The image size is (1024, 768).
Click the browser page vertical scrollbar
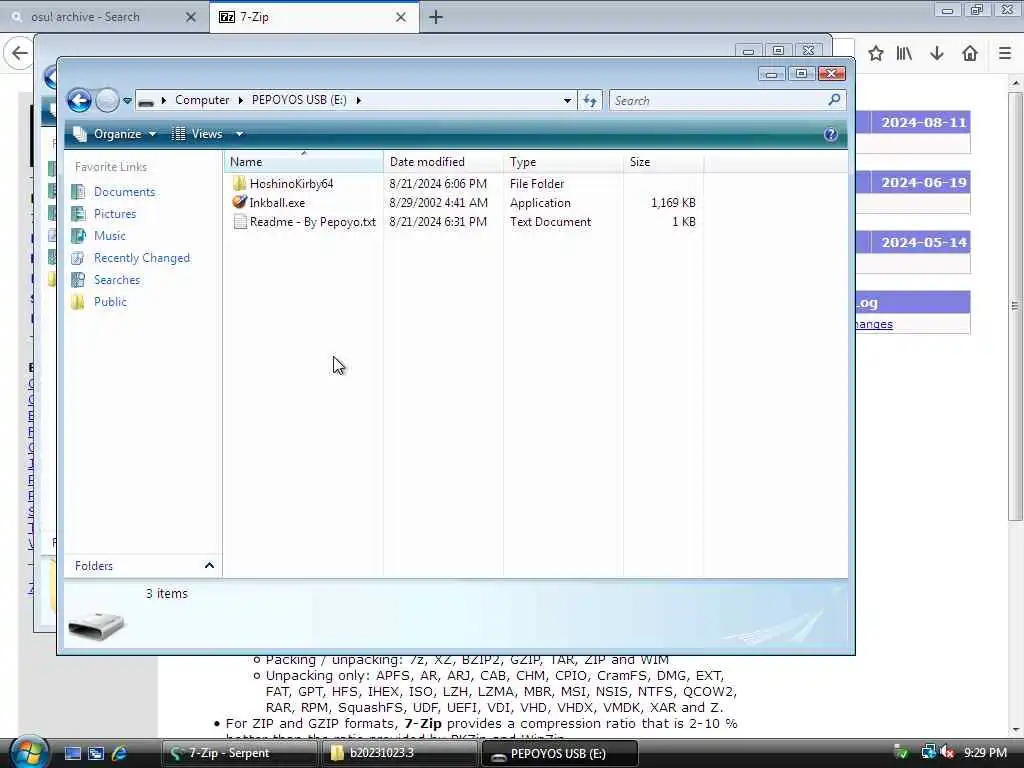[x=1015, y=306]
